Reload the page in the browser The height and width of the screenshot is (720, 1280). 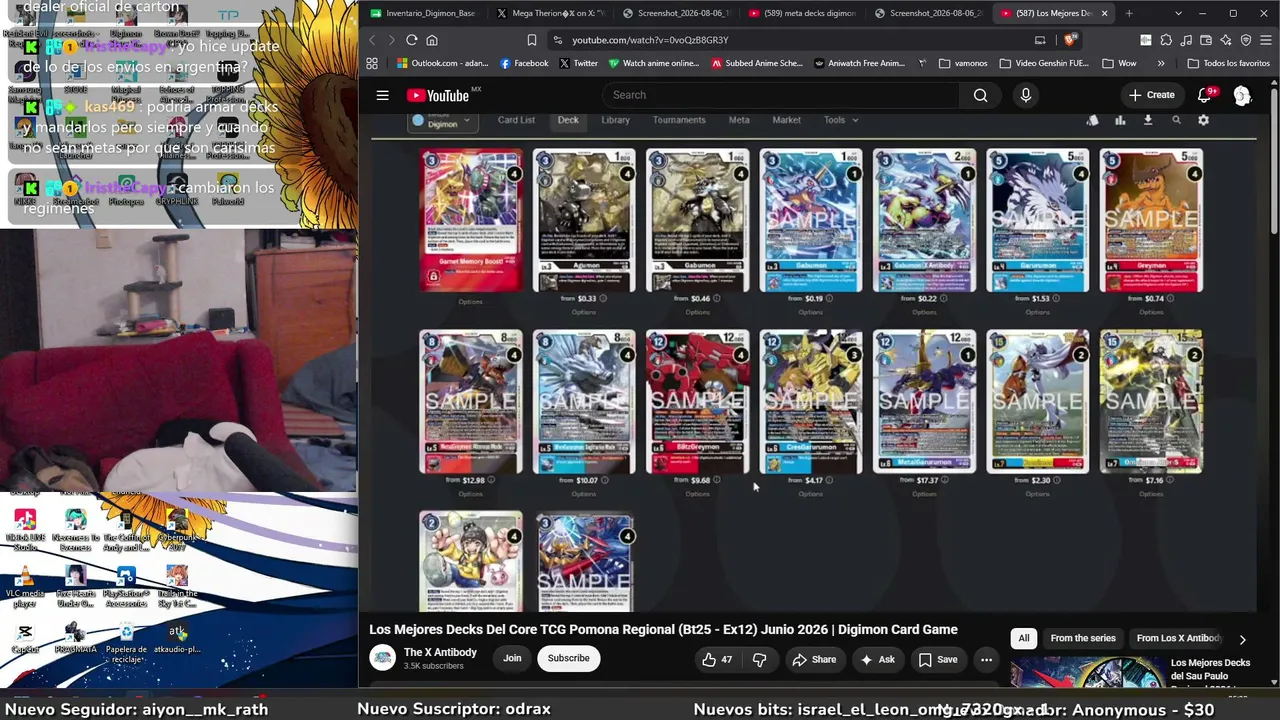(411, 40)
